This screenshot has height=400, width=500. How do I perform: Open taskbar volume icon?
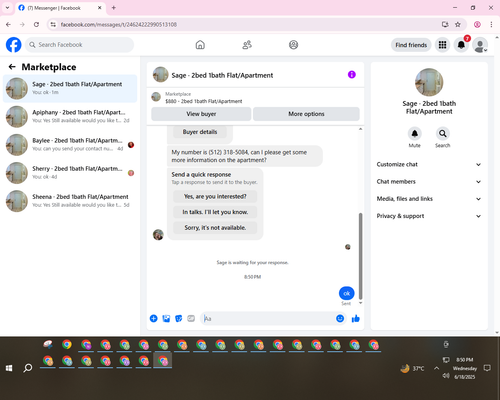(446, 376)
